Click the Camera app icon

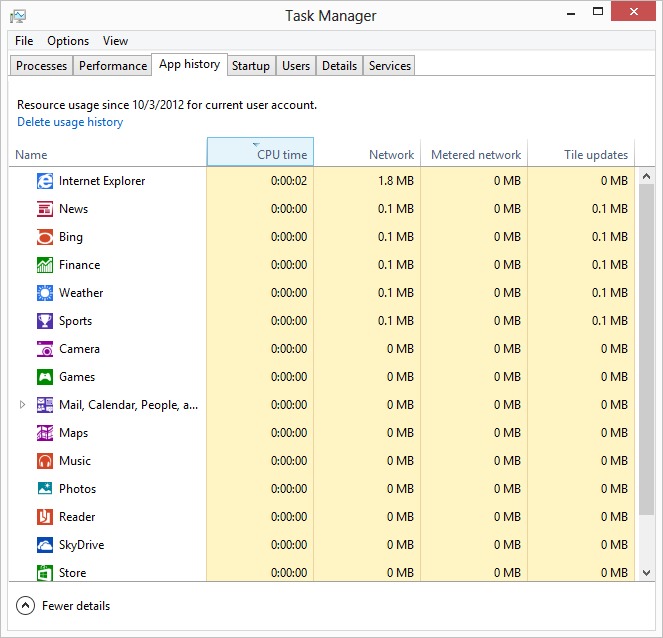(x=45, y=349)
